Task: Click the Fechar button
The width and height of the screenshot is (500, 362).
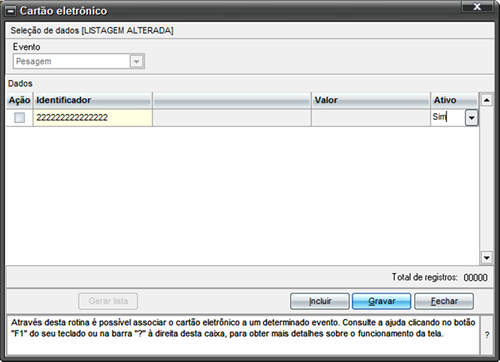Action: [444, 301]
